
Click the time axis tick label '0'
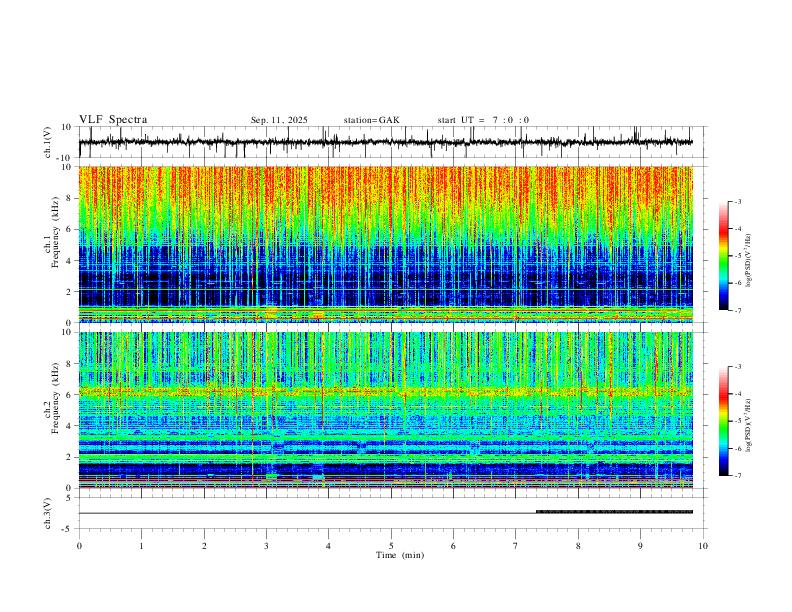(x=79, y=546)
